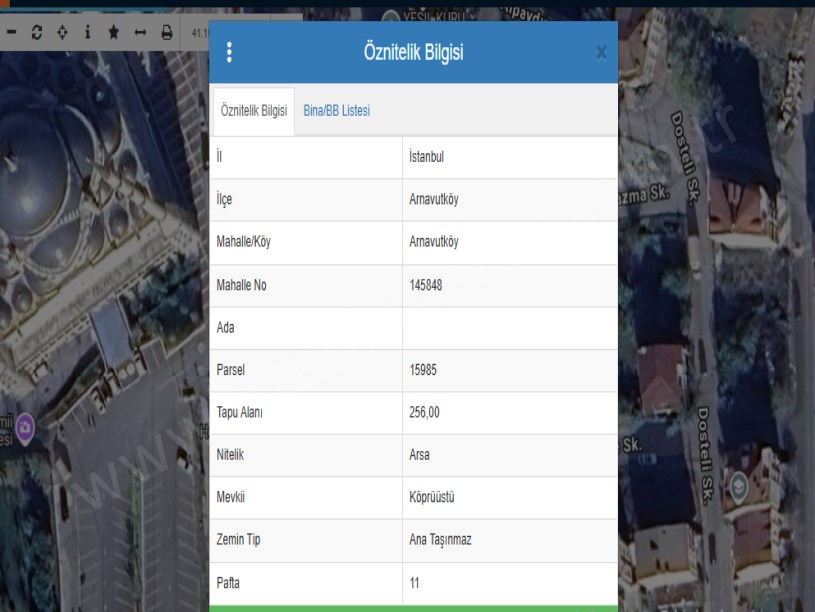The height and width of the screenshot is (612, 815).
Task: Close the Öznitelik Bilgisi dialog
Action: pyautogui.click(x=601, y=53)
